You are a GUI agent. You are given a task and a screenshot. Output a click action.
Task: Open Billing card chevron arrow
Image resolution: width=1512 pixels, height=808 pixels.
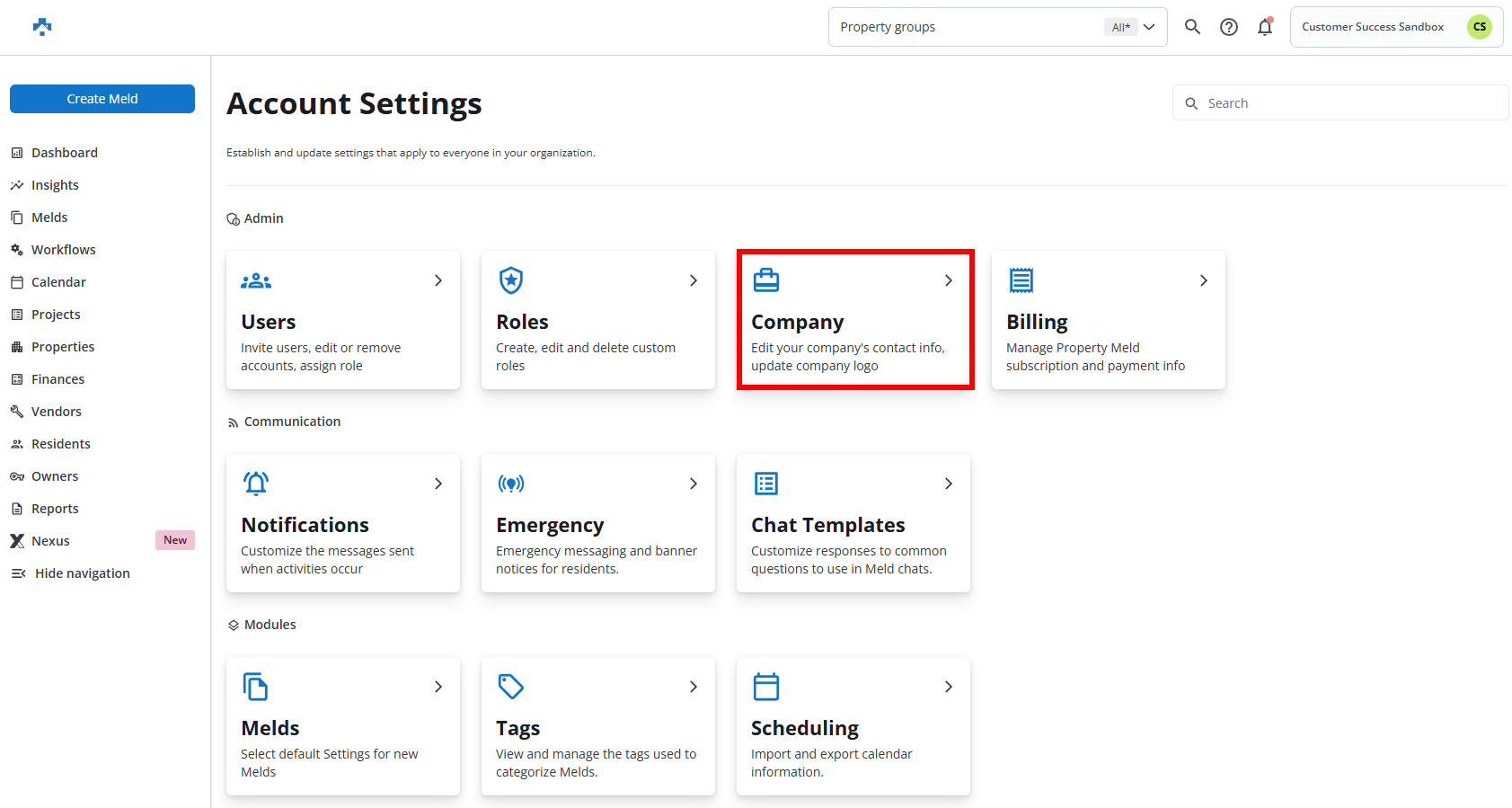(x=1204, y=280)
